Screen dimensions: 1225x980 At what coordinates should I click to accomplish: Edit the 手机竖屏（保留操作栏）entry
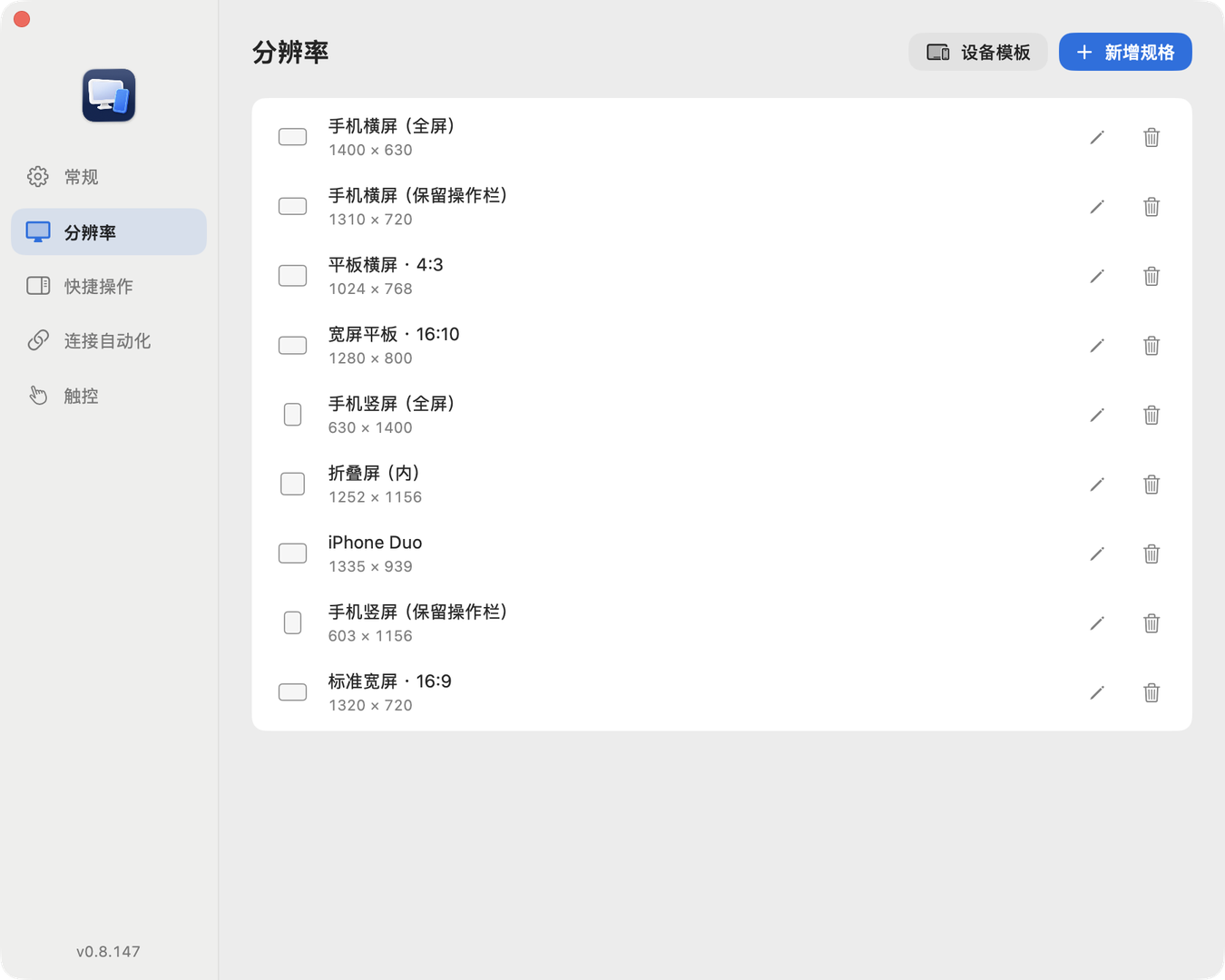click(x=1097, y=623)
